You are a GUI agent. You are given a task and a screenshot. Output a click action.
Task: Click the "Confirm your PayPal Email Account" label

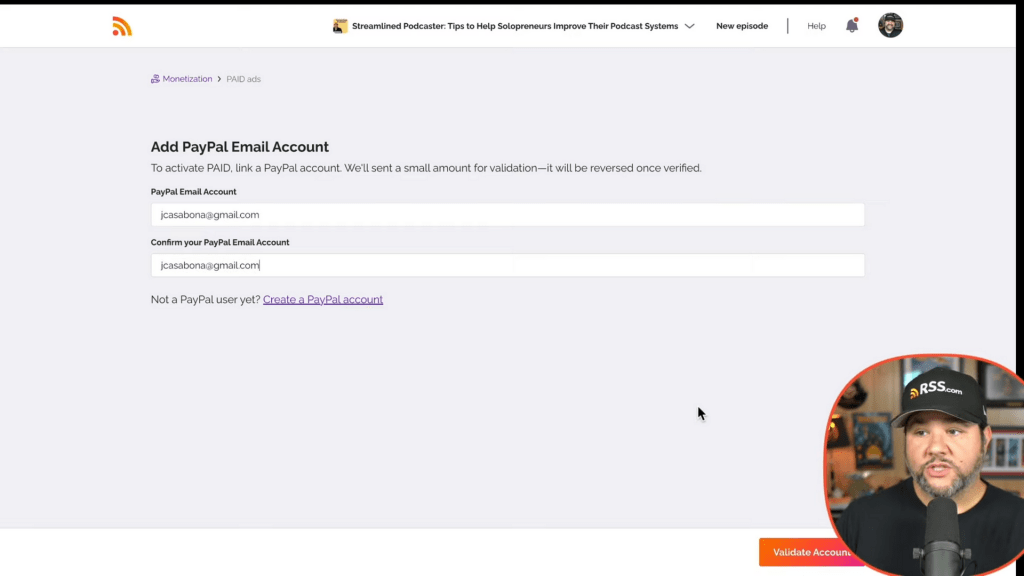(219, 242)
